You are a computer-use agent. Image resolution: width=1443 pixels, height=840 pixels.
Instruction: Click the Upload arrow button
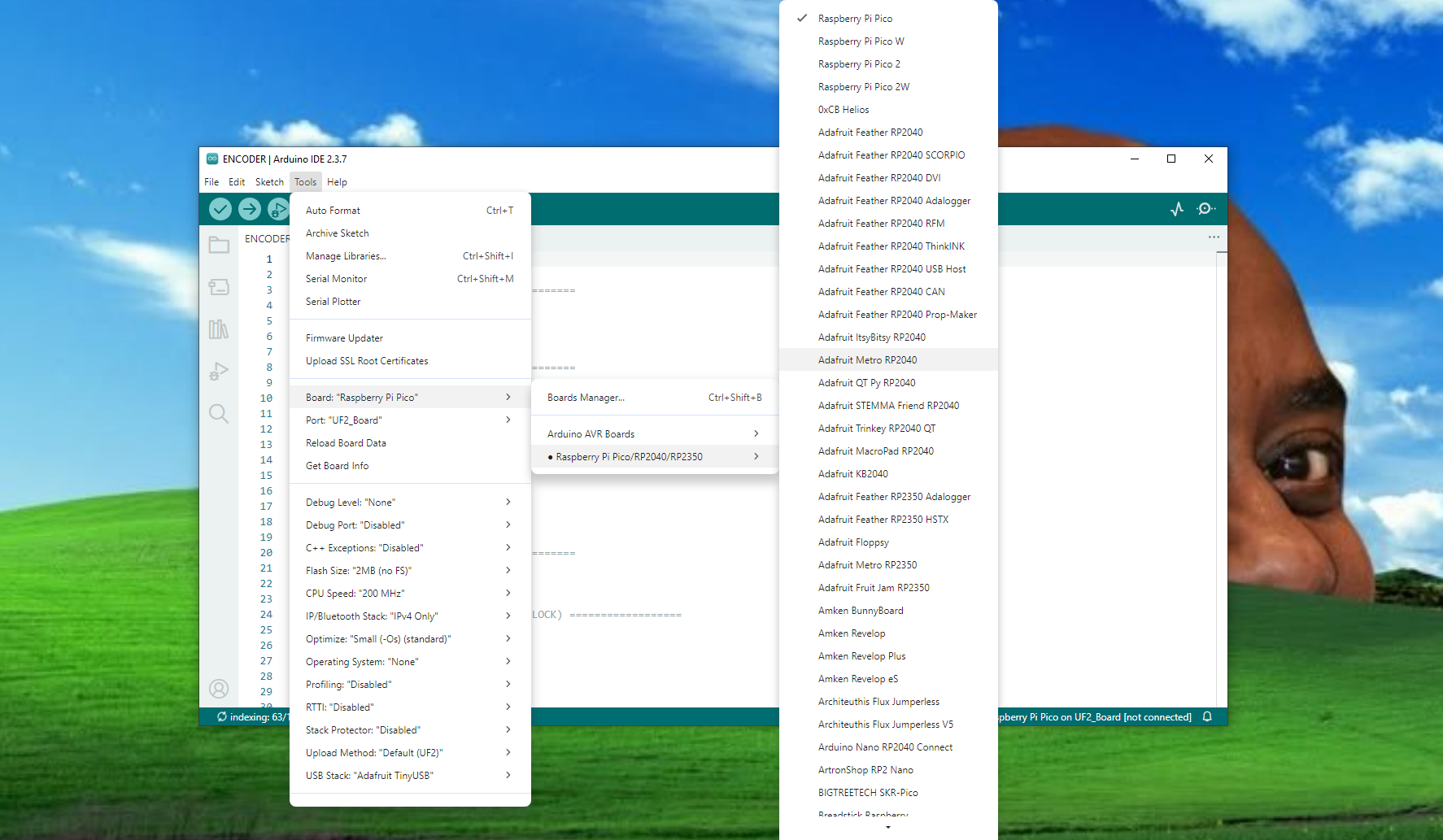click(x=250, y=209)
